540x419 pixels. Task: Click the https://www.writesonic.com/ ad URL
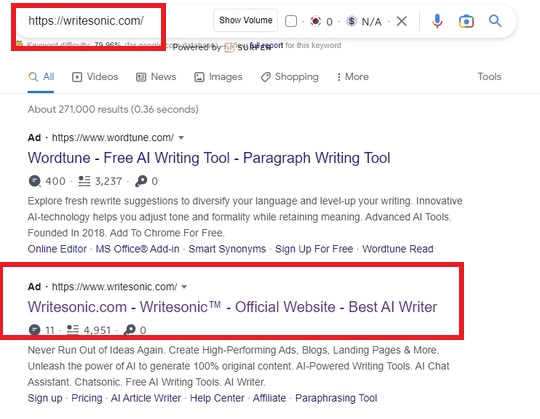pos(114,287)
